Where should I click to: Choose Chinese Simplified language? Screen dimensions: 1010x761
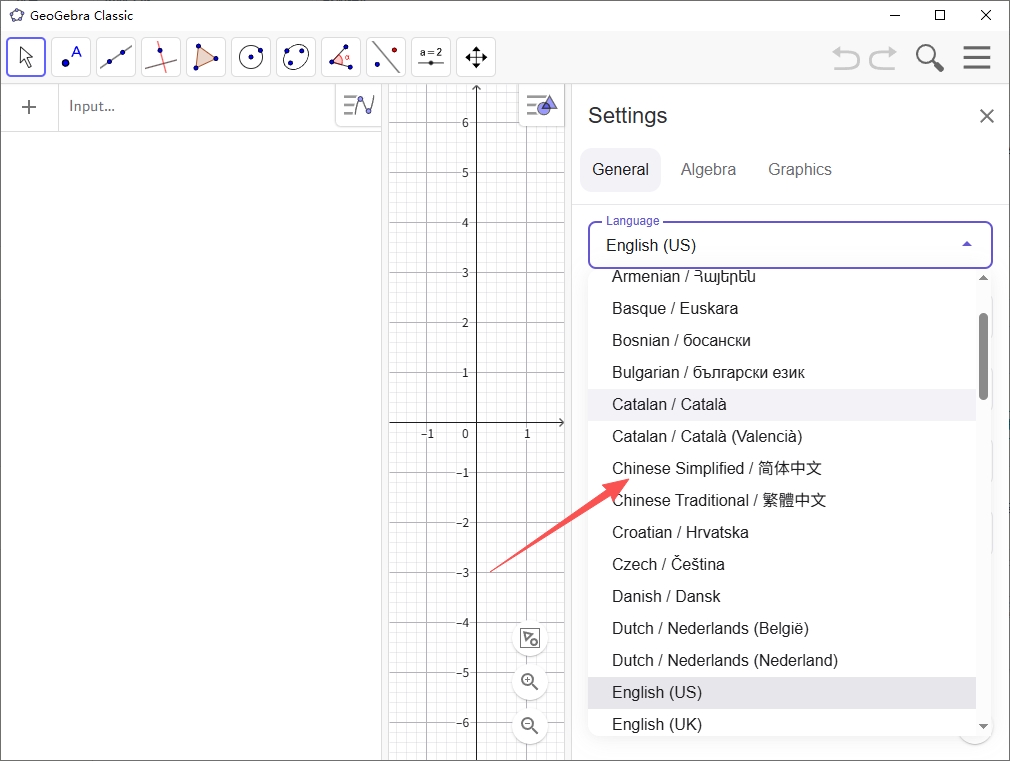(781, 468)
